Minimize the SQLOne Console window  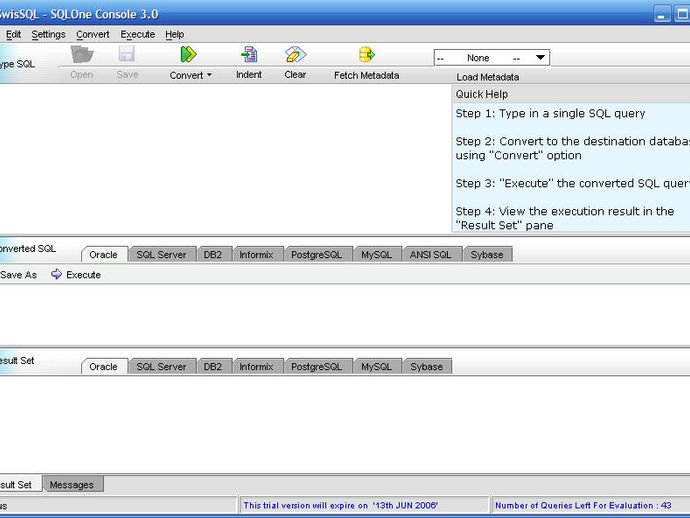pos(662,15)
